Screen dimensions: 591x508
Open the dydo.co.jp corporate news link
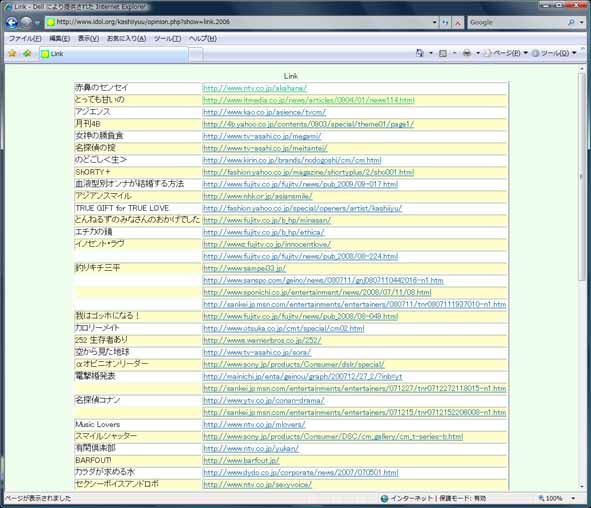coord(301,473)
